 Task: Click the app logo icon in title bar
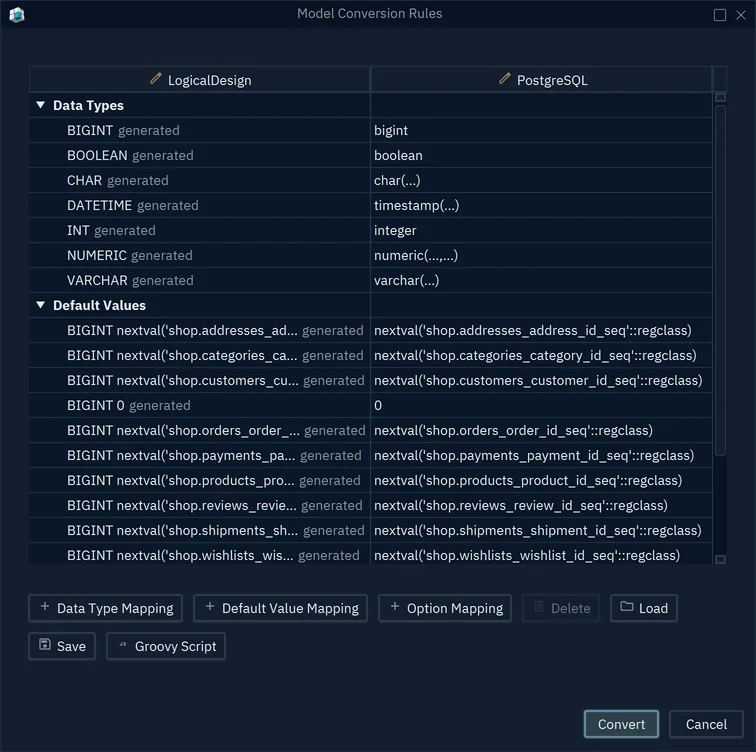[17, 14]
